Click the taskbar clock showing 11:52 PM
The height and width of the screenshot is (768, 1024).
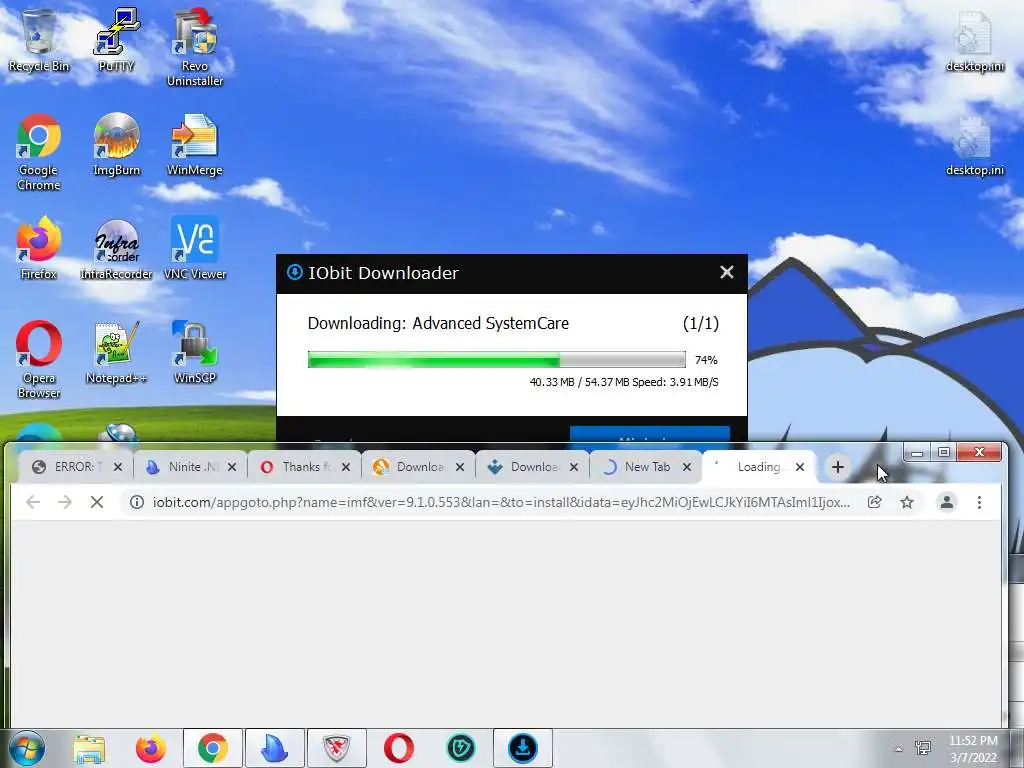(x=973, y=749)
